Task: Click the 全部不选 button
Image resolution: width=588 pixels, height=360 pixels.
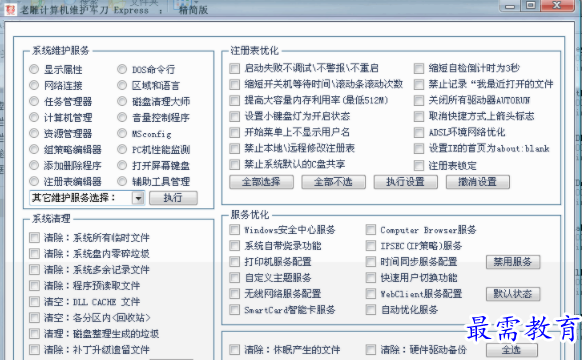Action: tap(333, 182)
